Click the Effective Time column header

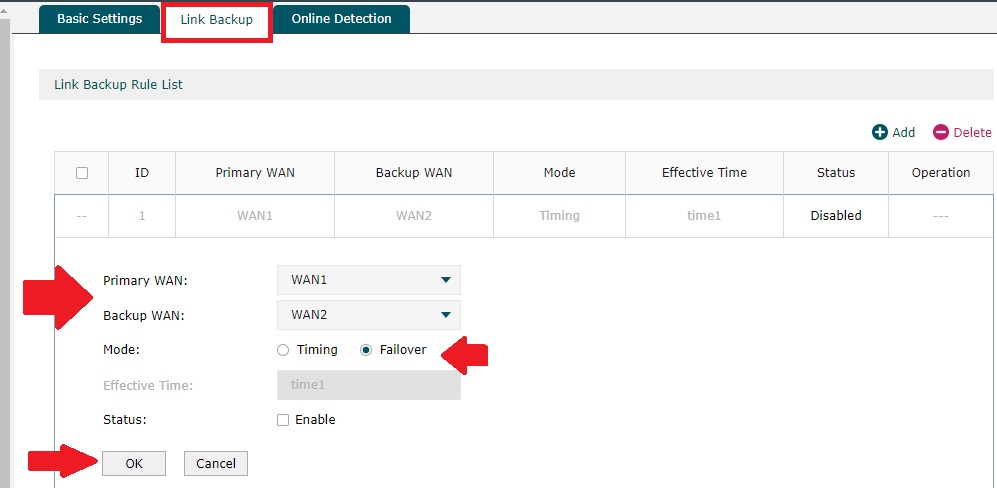pos(705,172)
